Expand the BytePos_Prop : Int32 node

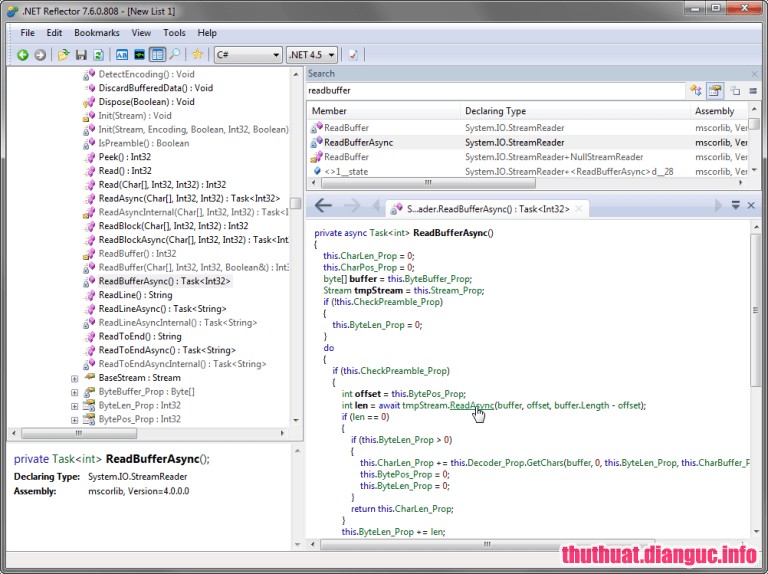click(74, 420)
